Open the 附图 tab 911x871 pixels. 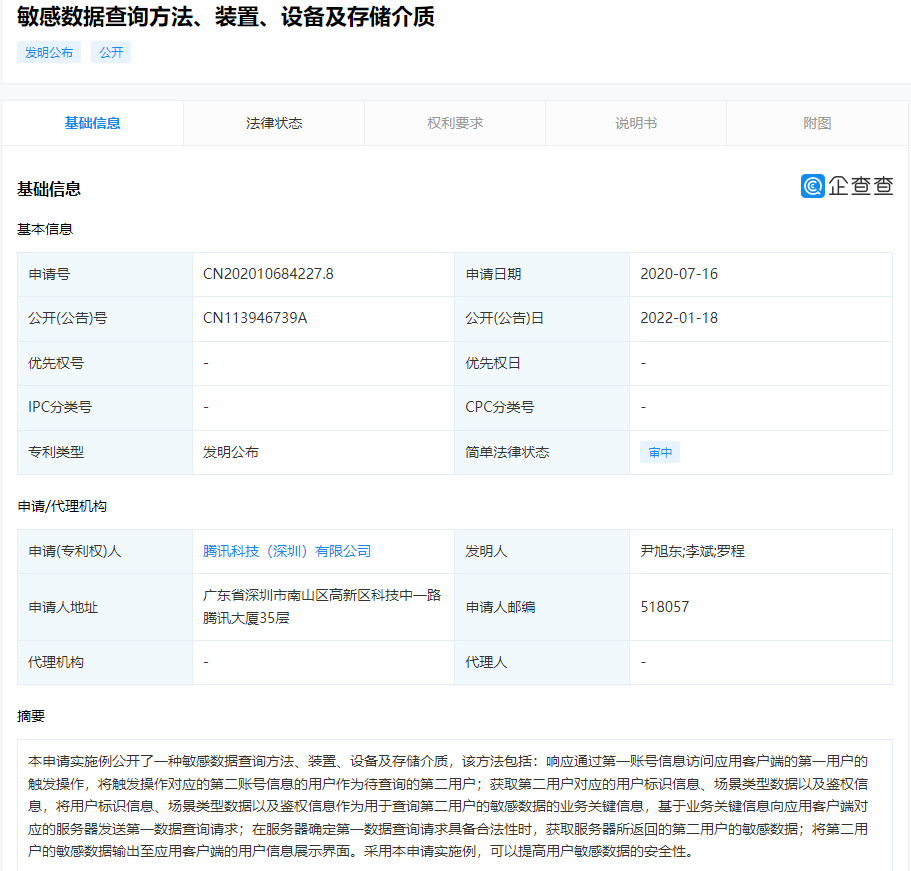click(x=817, y=122)
